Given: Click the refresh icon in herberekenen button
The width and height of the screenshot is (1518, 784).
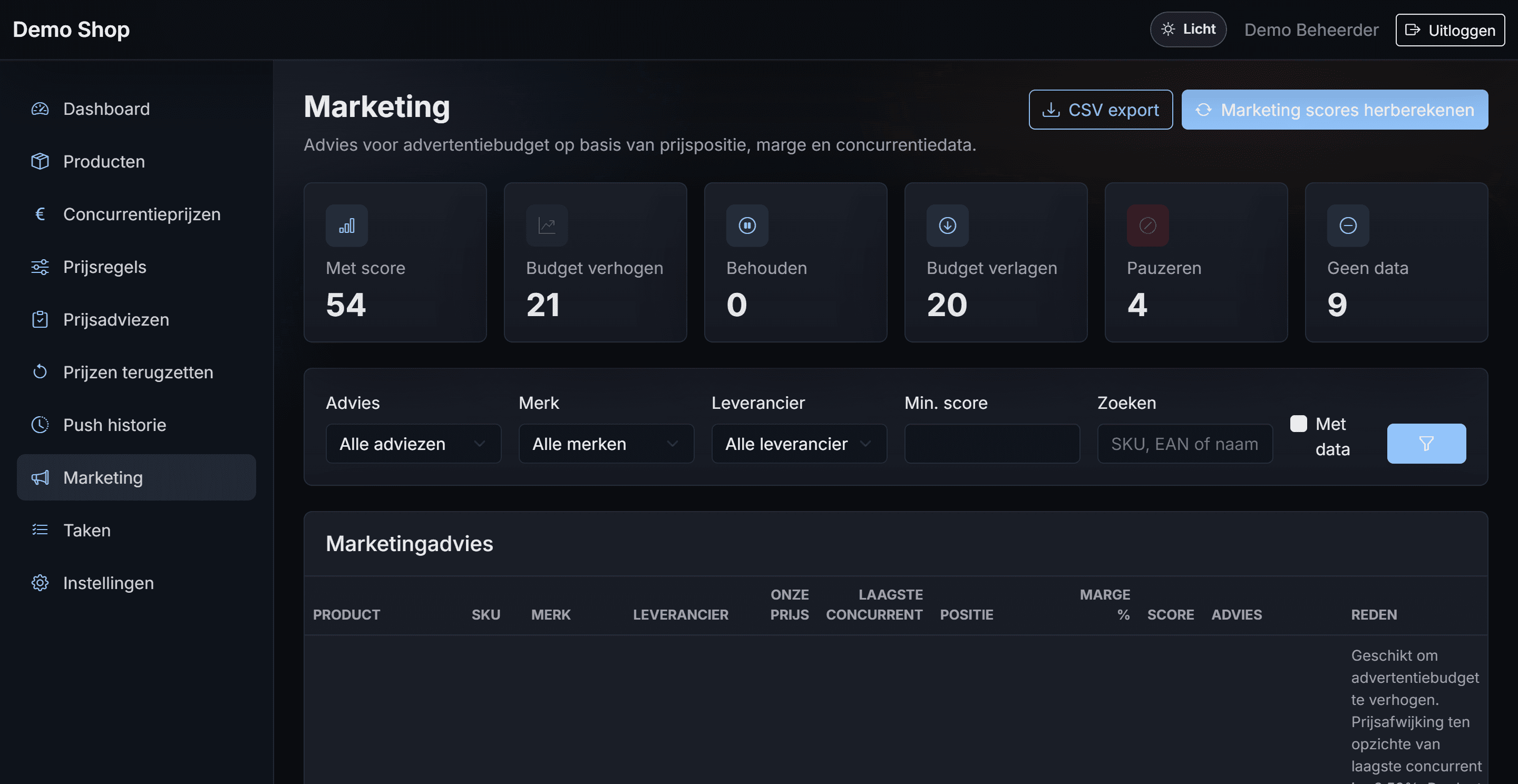Looking at the screenshot, I should (1203, 110).
